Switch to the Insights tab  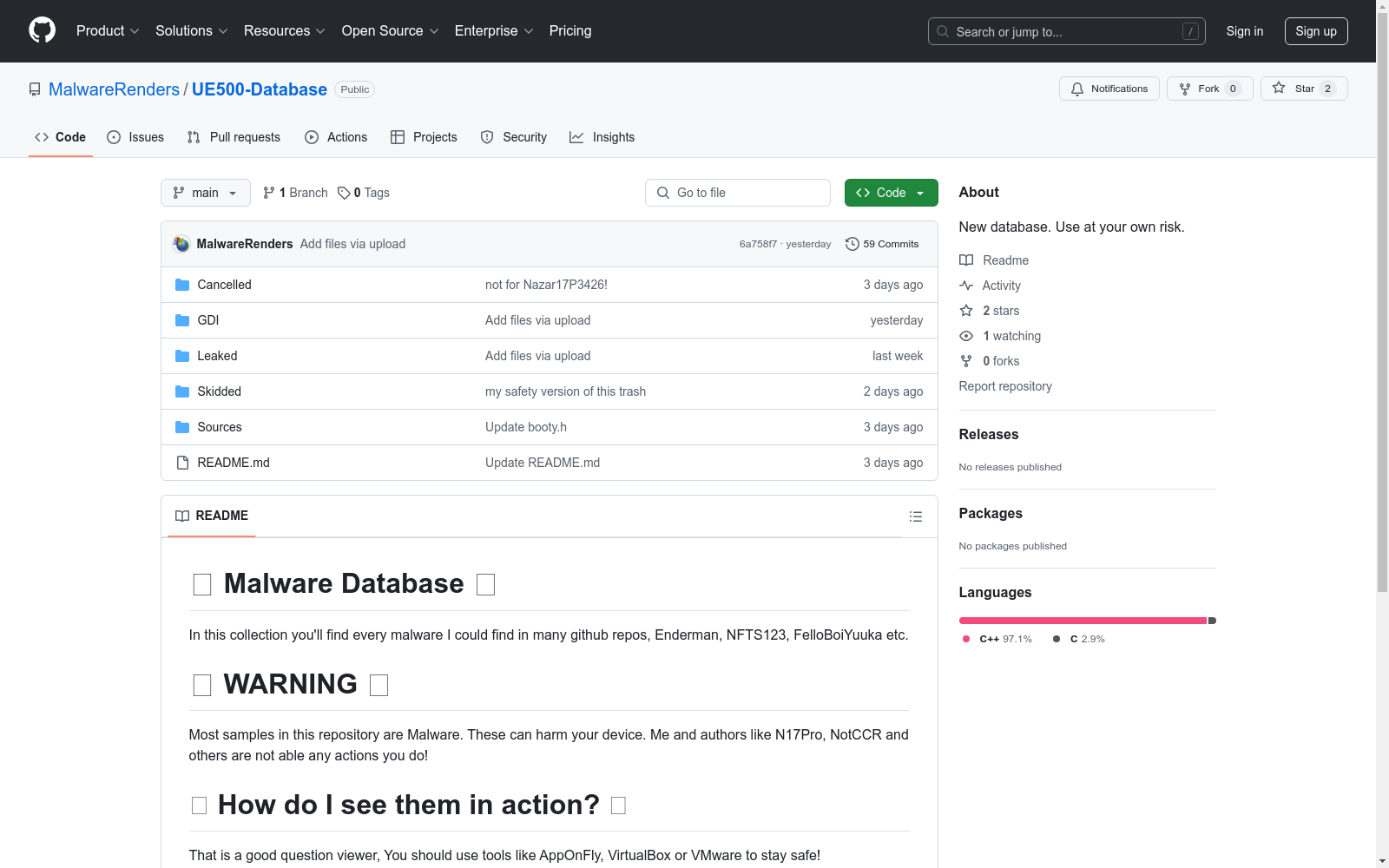pyautogui.click(x=602, y=137)
